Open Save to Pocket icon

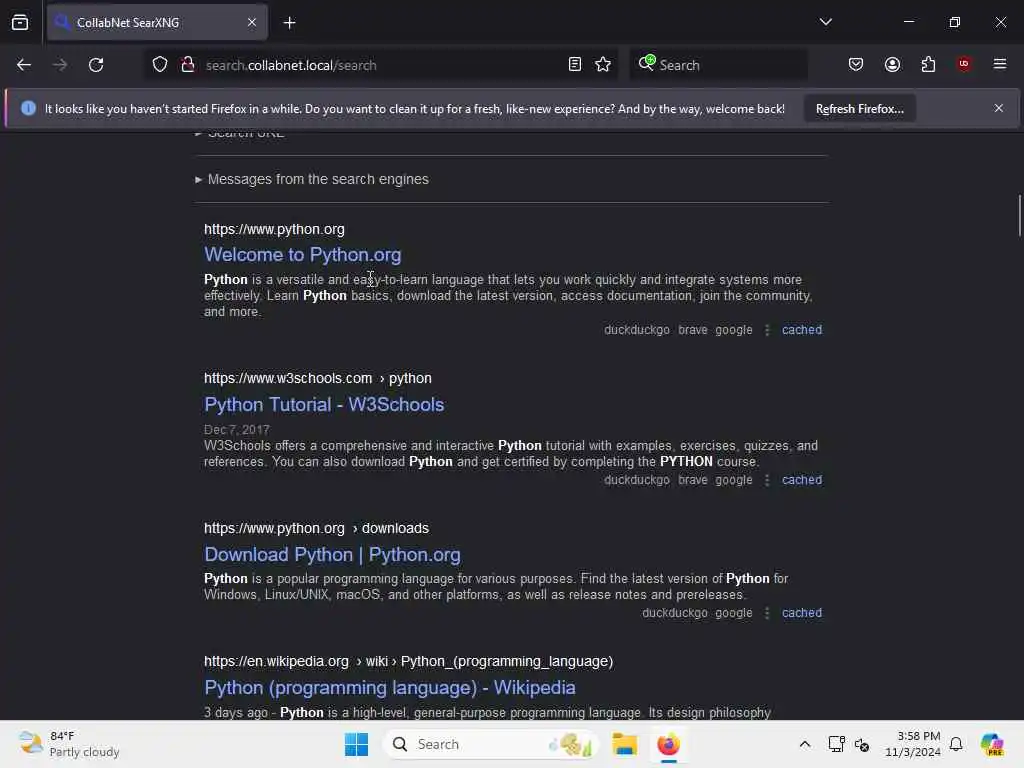pyautogui.click(x=856, y=65)
